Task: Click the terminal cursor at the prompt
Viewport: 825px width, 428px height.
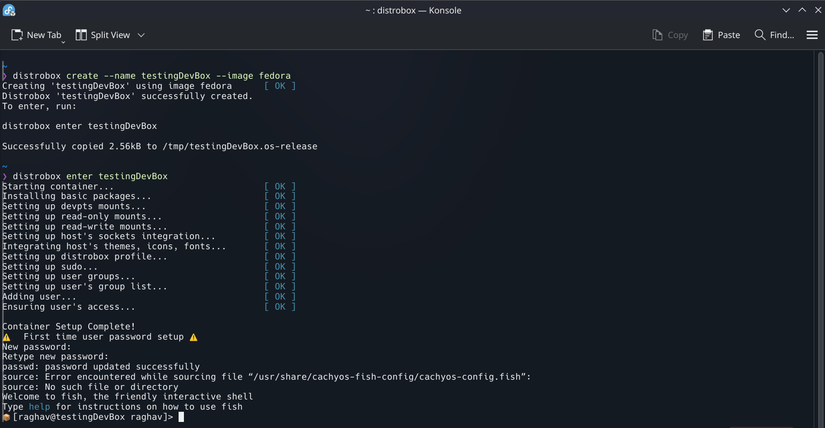Action: 181,417
